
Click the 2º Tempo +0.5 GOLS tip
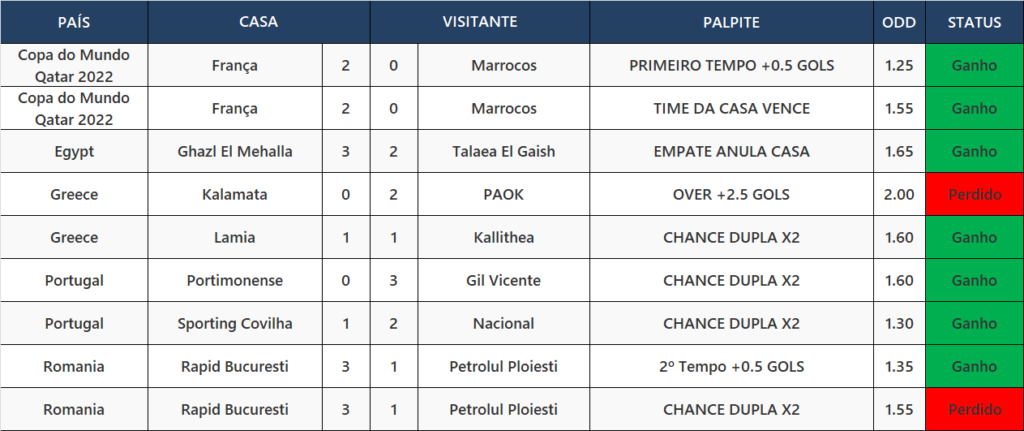pos(731,367)
